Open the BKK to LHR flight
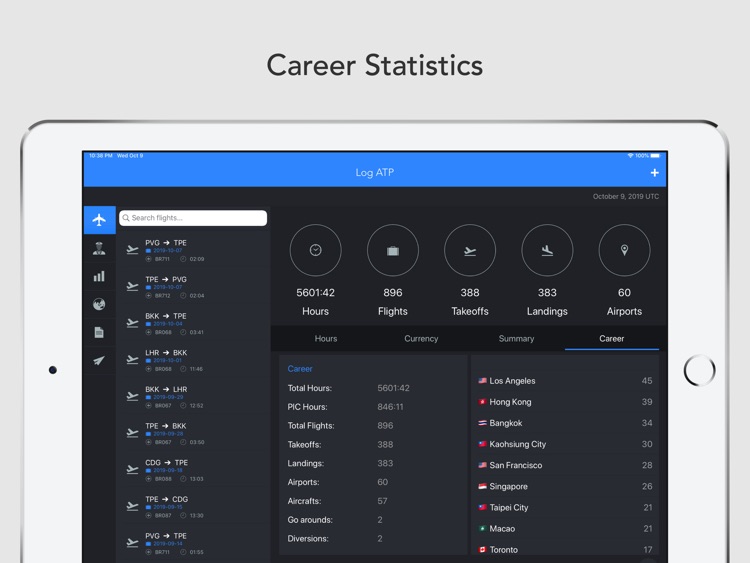The height and width of the screenshot is (563, 750). click(x=194, y=397)
